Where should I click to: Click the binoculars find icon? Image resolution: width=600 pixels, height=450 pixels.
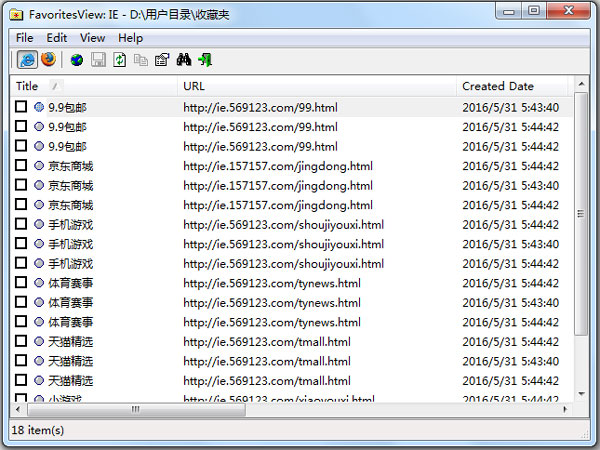pyautogui.click(x=184, y=60)
